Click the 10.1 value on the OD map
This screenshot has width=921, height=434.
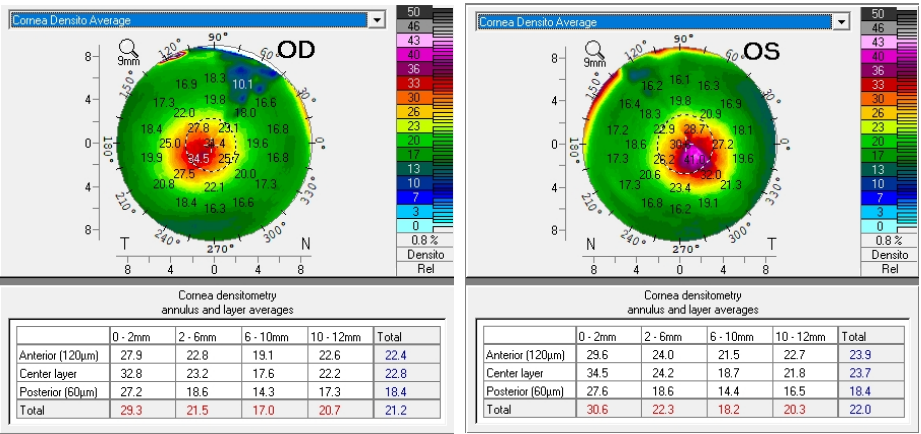point(243,83)
